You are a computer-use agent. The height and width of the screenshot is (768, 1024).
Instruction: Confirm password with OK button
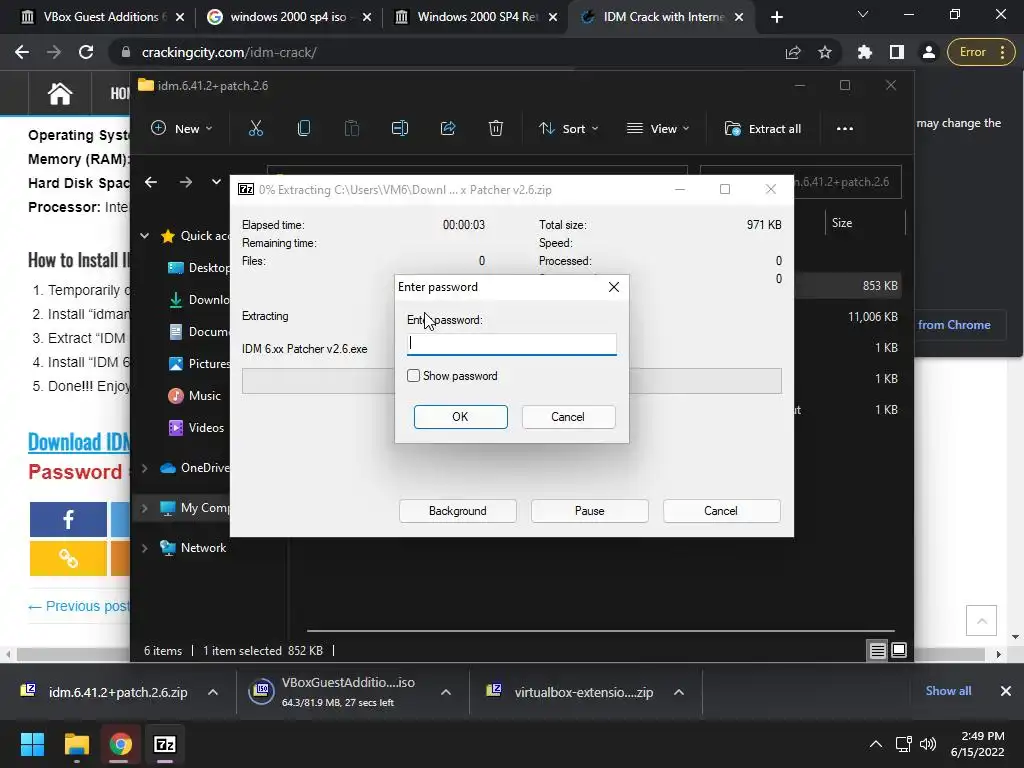(x=460, y=417)
